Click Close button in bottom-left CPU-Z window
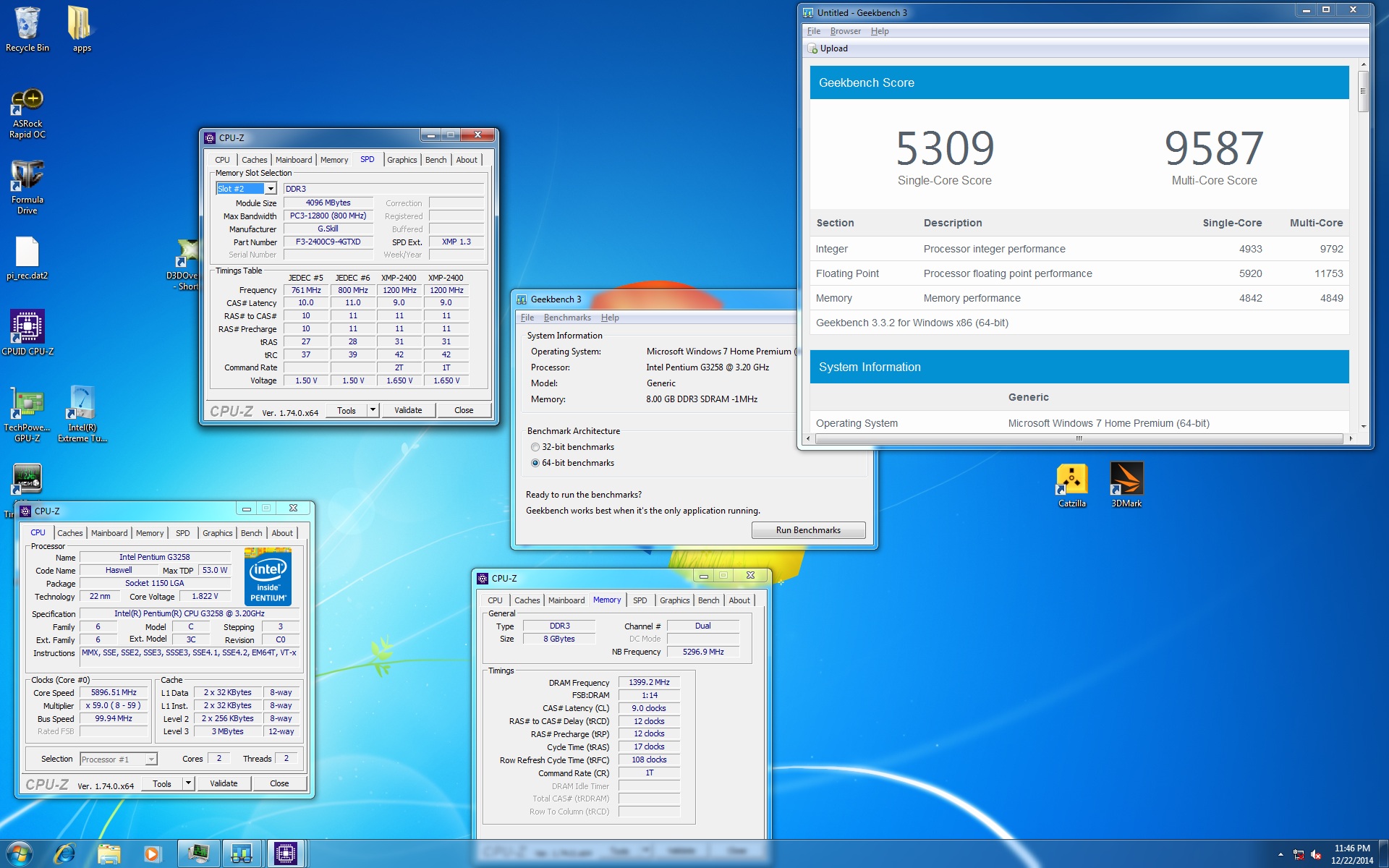The height and width of the screenshot is (868, 1389). point(279,783)
